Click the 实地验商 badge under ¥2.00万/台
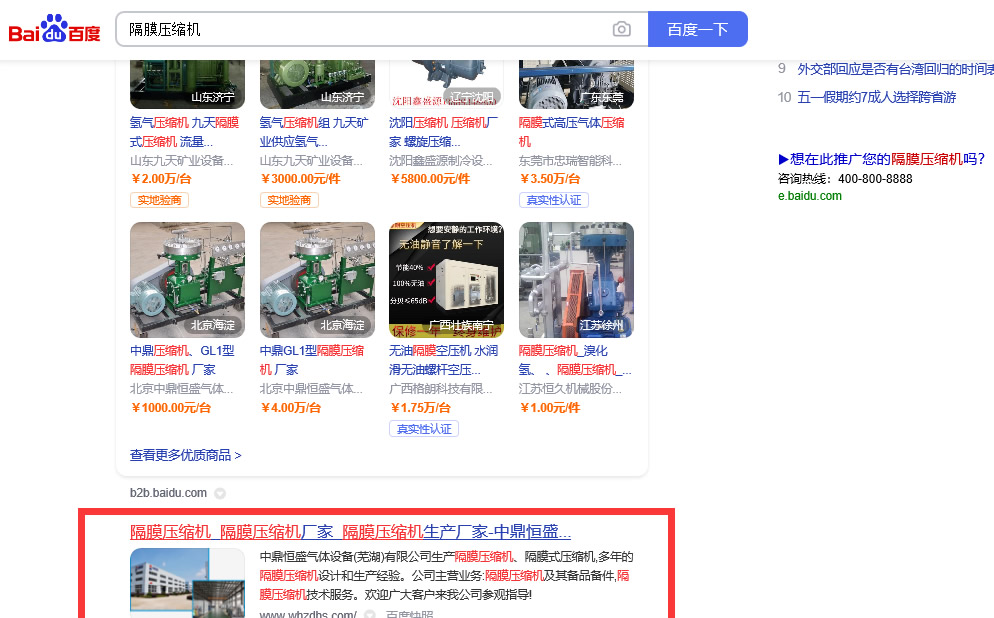This screenshot has width=994, height=618. (159, 200)
